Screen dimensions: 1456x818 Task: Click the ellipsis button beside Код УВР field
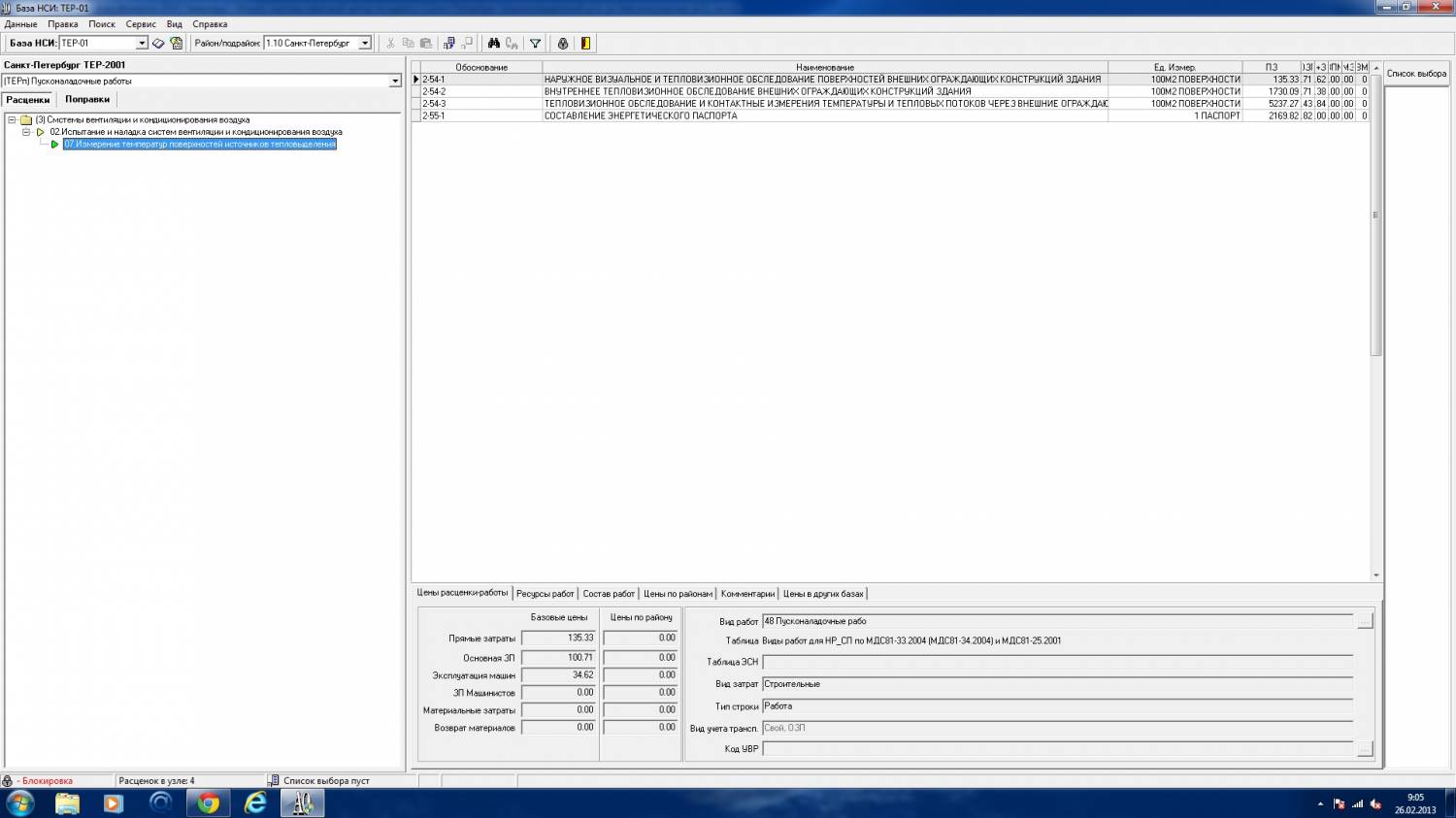[x=1365, y=749]
